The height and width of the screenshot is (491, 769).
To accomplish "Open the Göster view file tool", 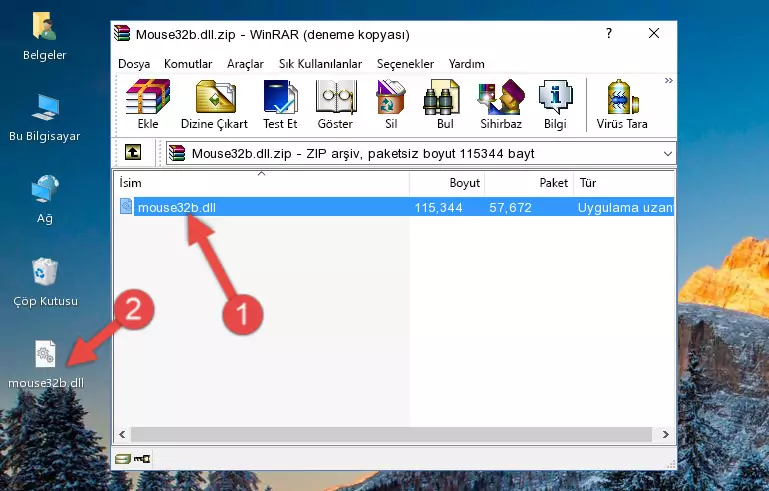I will click(x=335, y=104).
